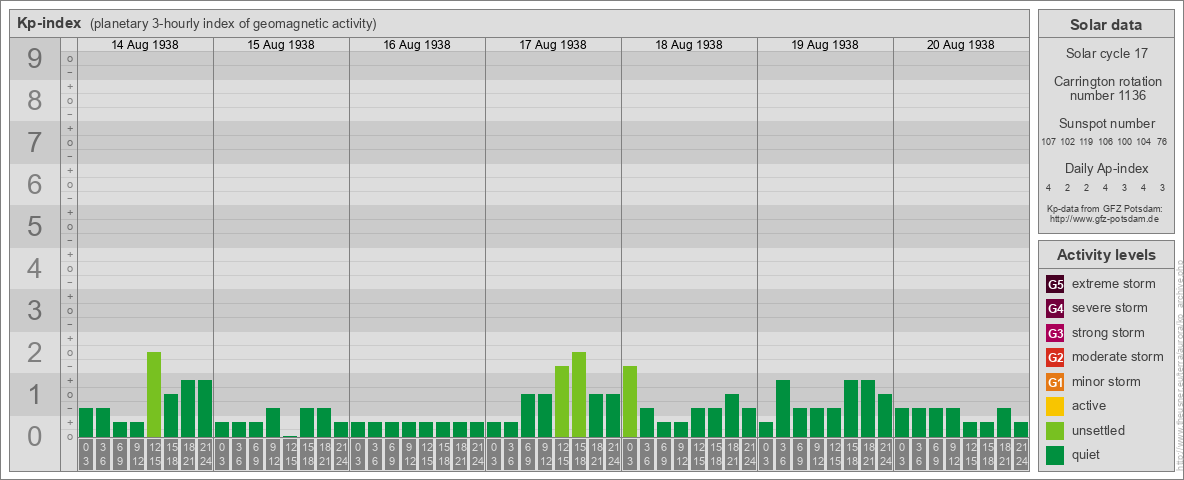Click the '20 Aug 1938' date header
Screen dimensions: 1184x480
(960, 45)
